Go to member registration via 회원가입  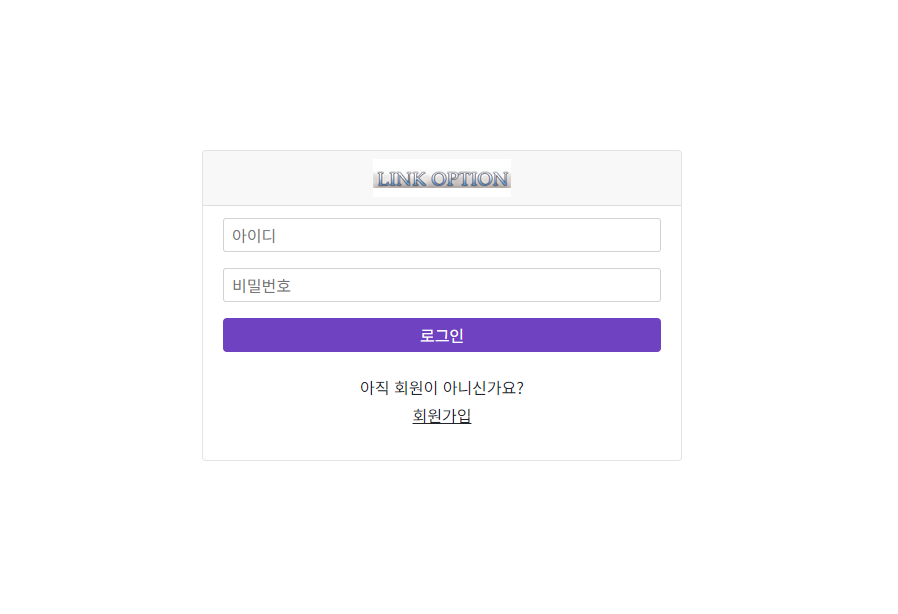pos(442,415)
